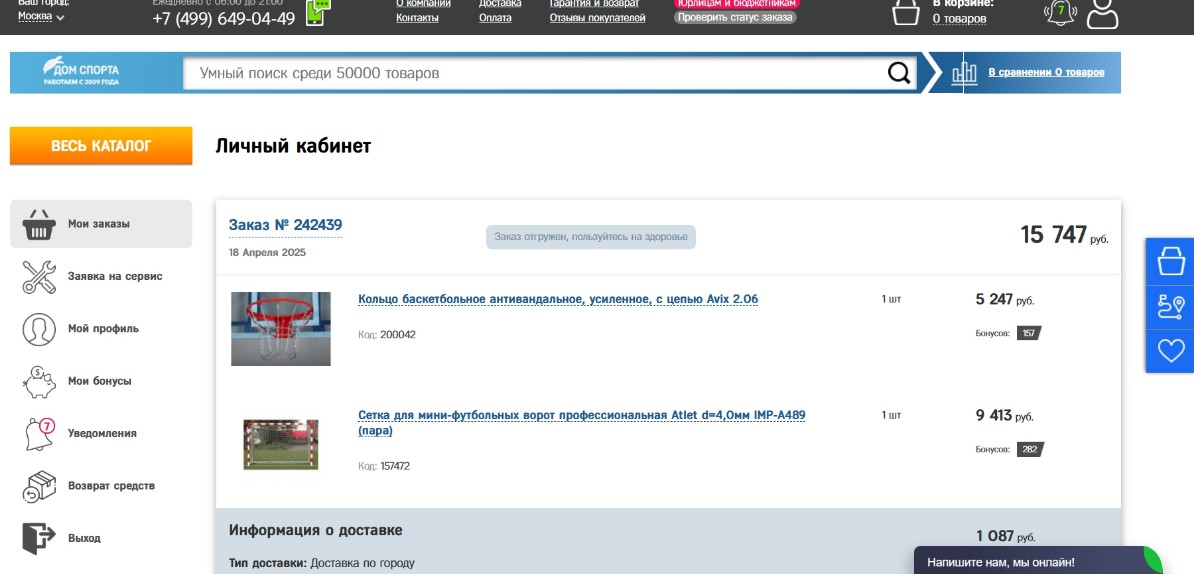1194x574 pixels.
Task: Click the Юрлицам и бюджетникам badge
Action: [x=737, y=4]
